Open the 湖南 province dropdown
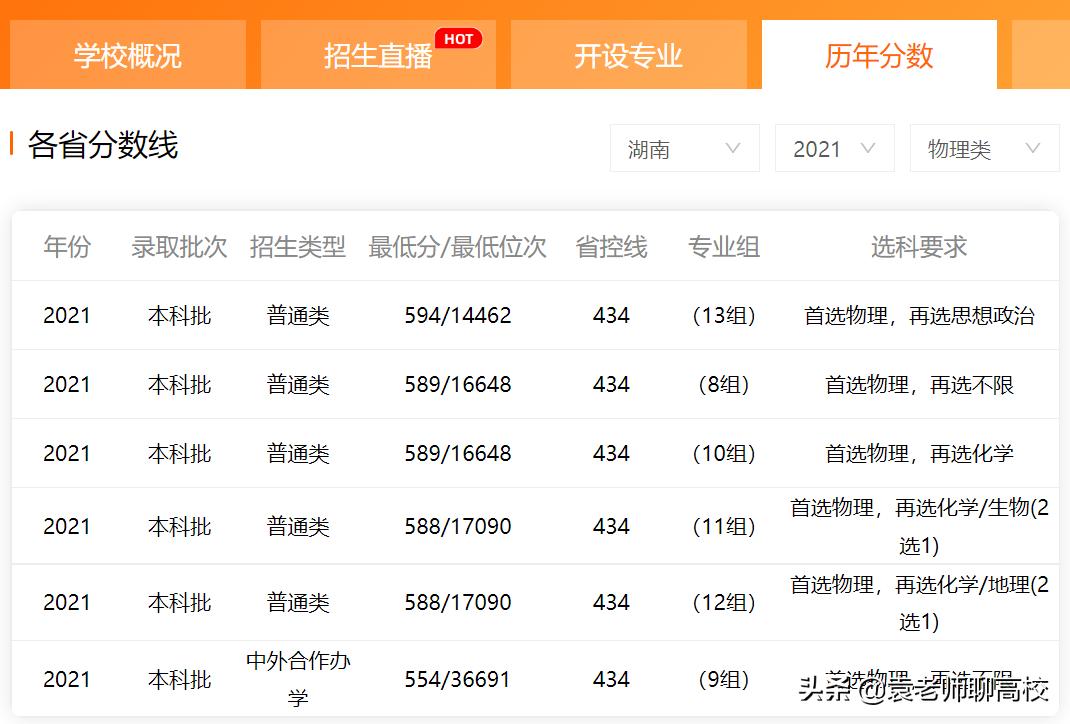Viewport: 1070px width, 724px height. pyautogui.click(x=684, y=148)
